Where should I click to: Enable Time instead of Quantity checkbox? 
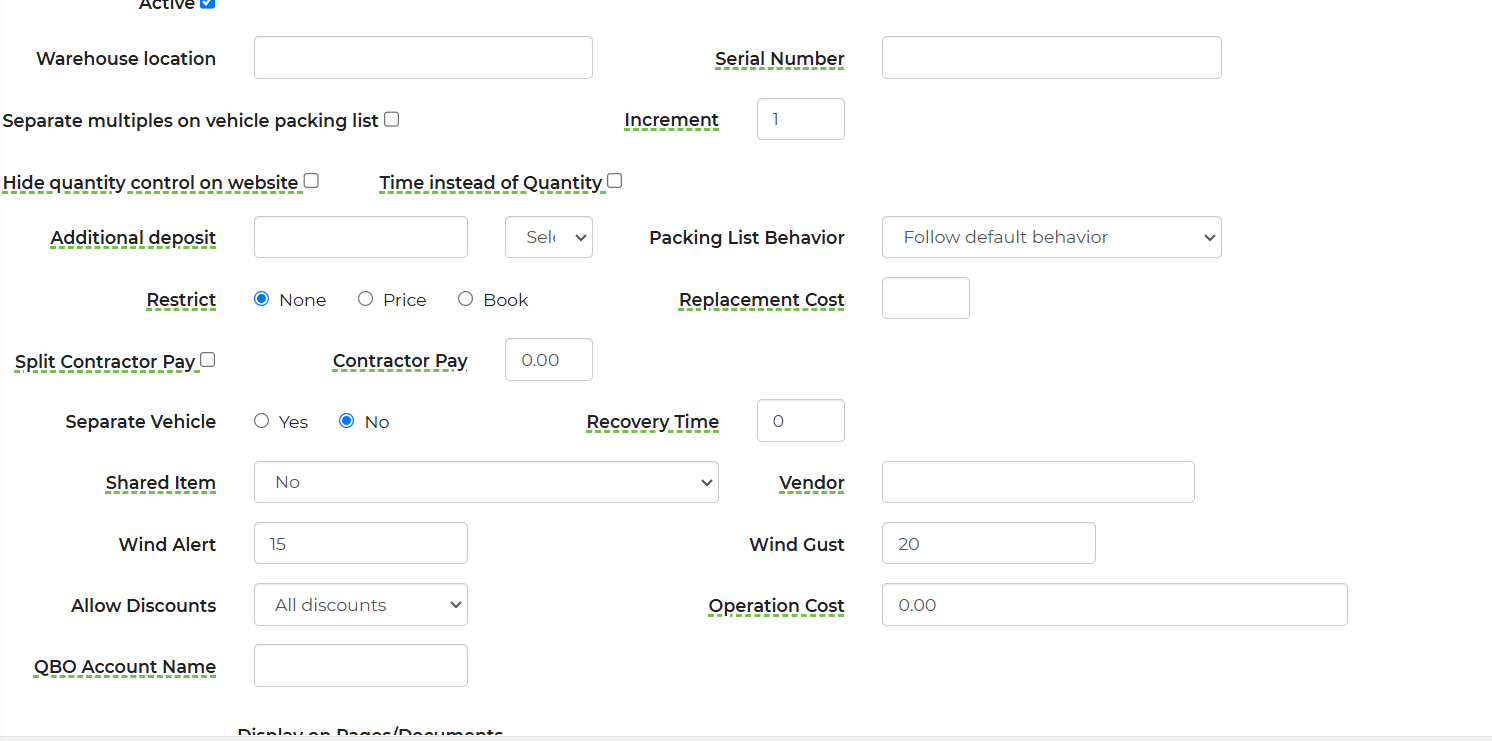pyautogui.click(x=615, y=181)
